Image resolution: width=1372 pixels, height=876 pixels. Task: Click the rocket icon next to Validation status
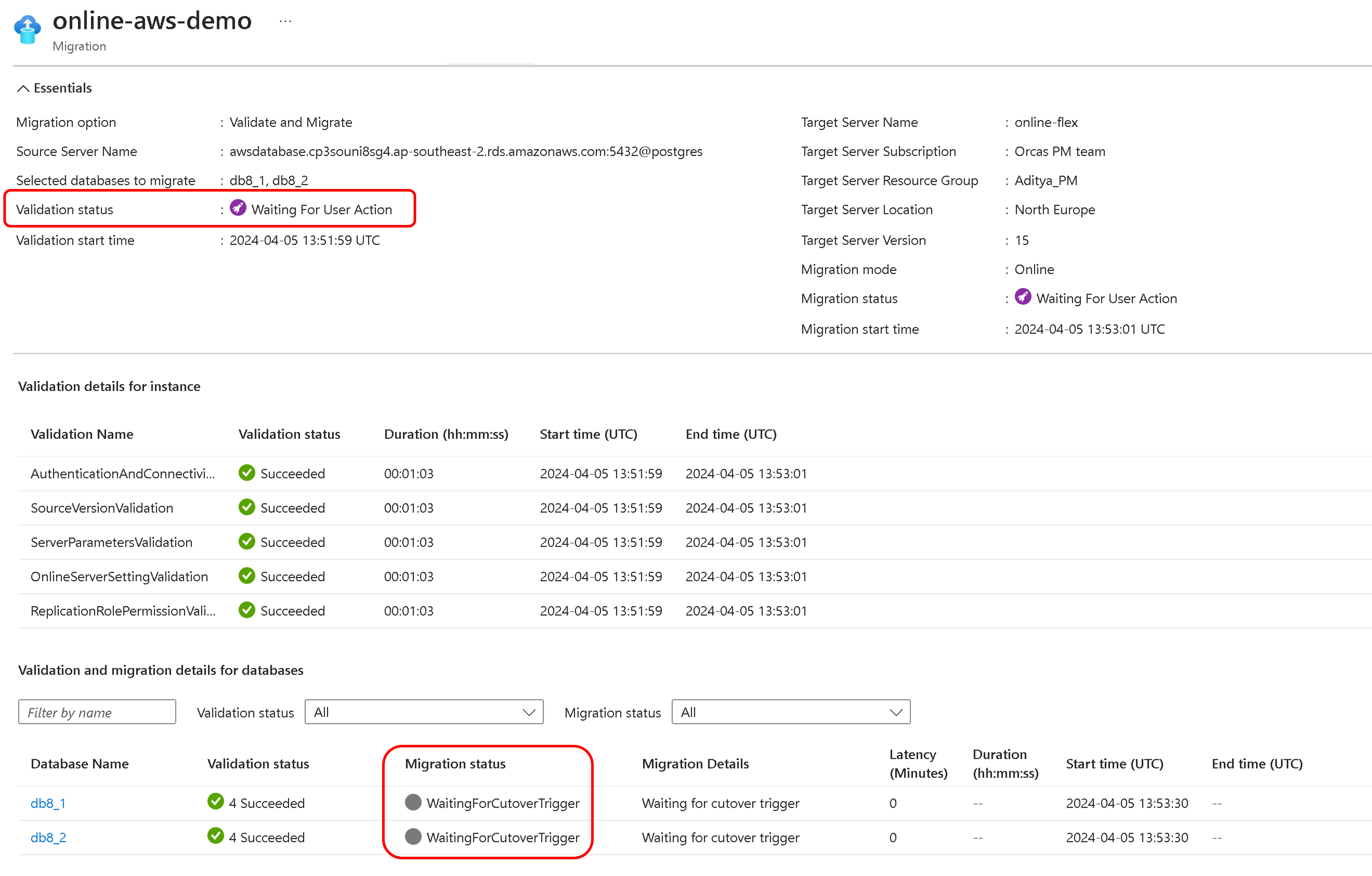238,208
